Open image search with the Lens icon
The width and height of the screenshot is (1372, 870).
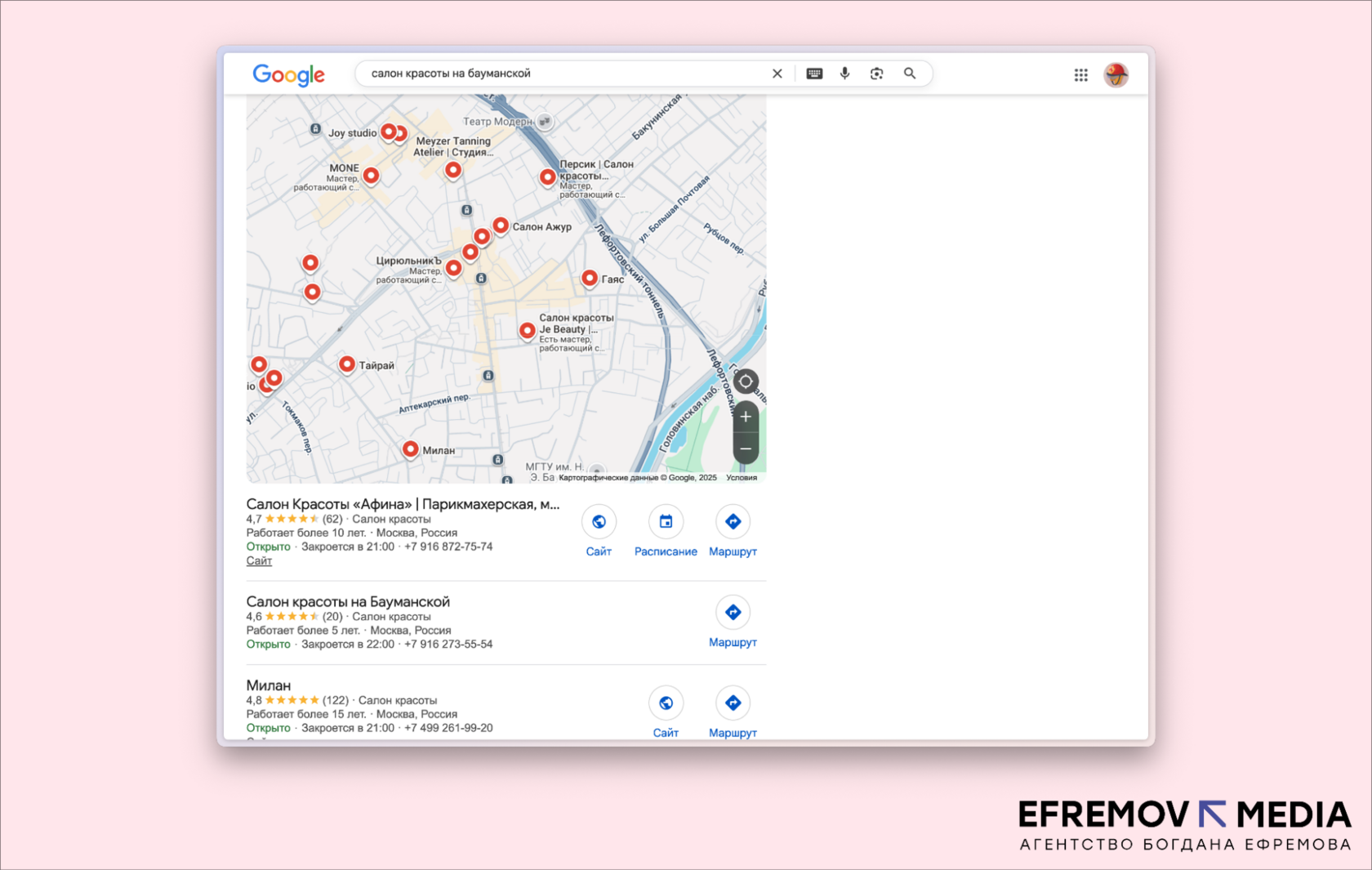pos(877,74)
